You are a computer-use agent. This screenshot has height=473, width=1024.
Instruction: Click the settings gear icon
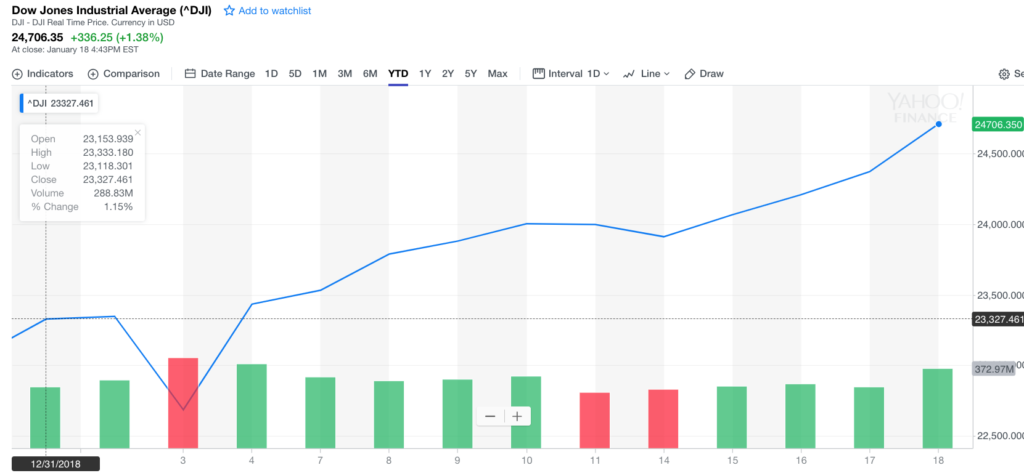pyautogui.click(x=1004, y=74)
